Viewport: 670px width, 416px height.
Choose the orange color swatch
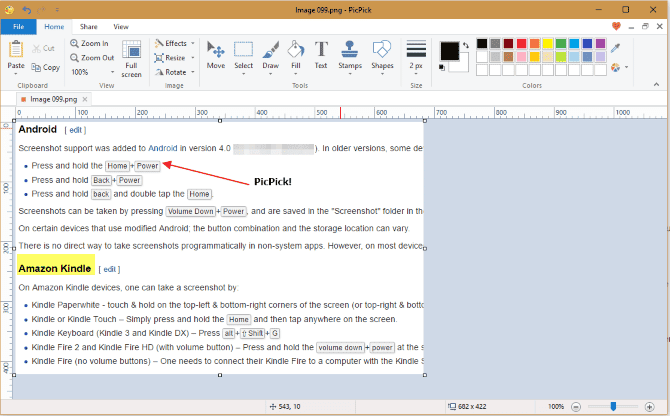point(535,44)
